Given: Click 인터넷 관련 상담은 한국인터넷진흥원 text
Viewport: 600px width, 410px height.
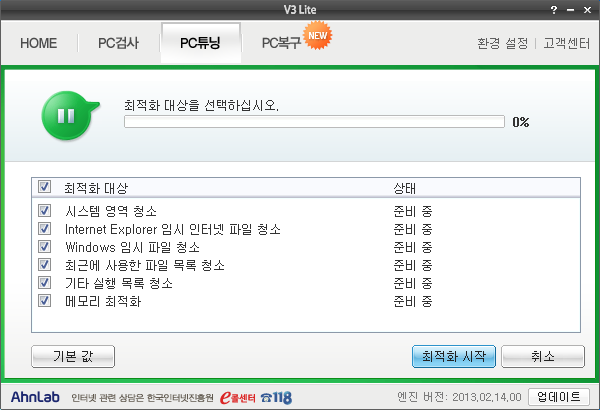Looking at the screenshot, I should pos(142,398).
